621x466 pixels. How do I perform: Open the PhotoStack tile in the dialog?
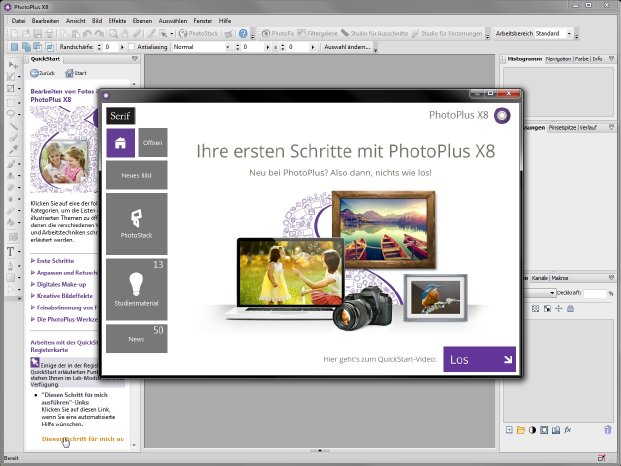coord(137,224)
